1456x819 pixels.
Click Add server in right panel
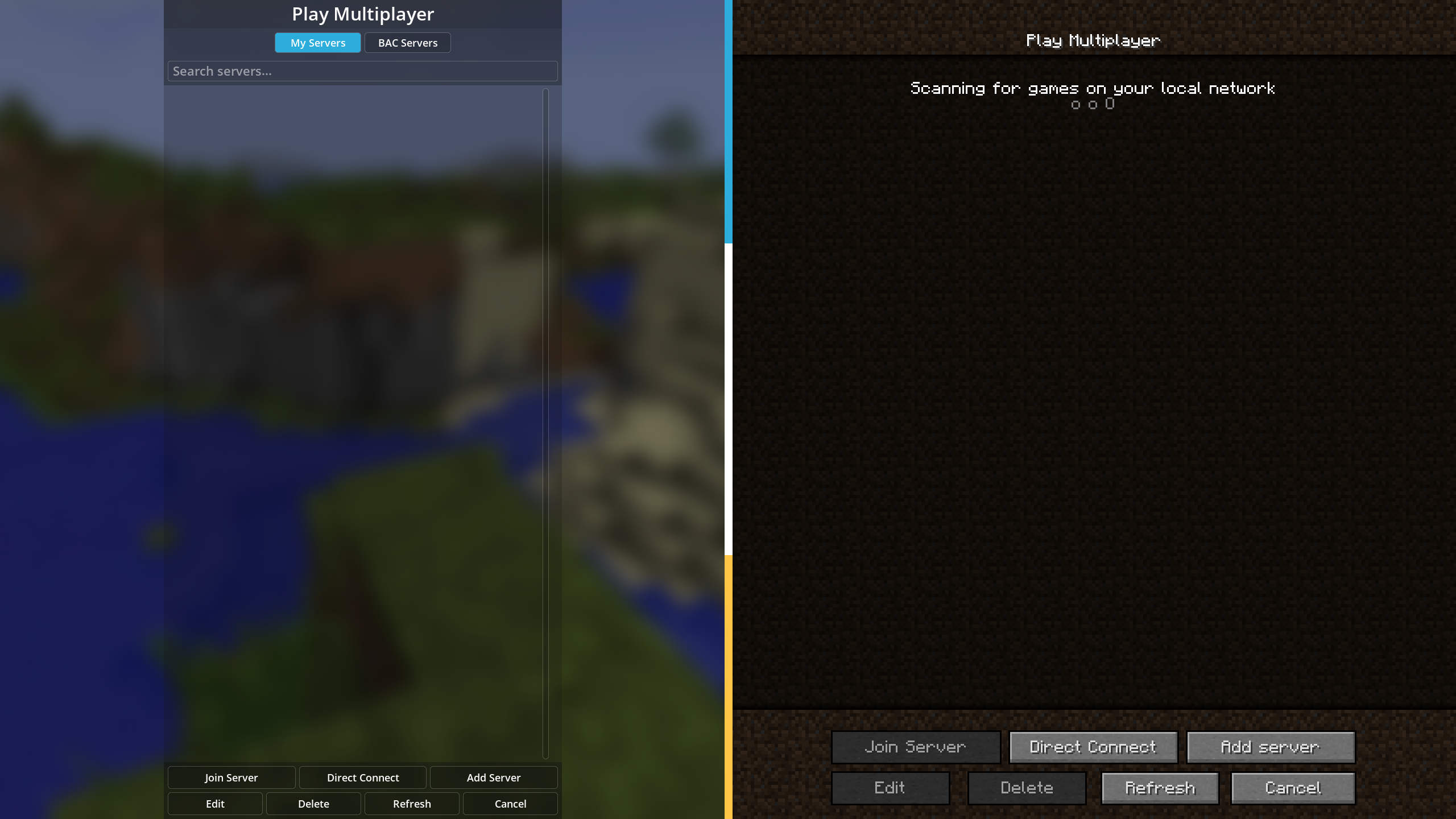(1270, 747)
